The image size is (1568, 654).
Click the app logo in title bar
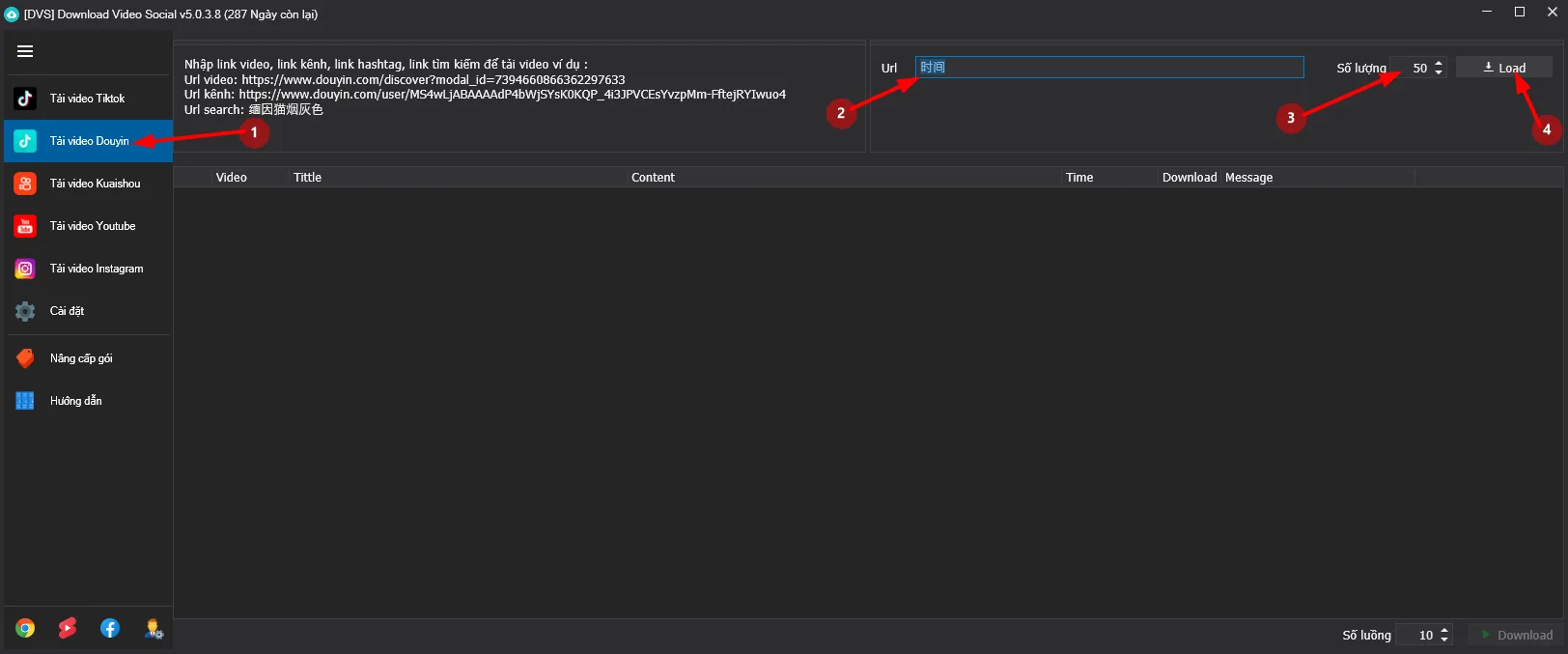12,14
